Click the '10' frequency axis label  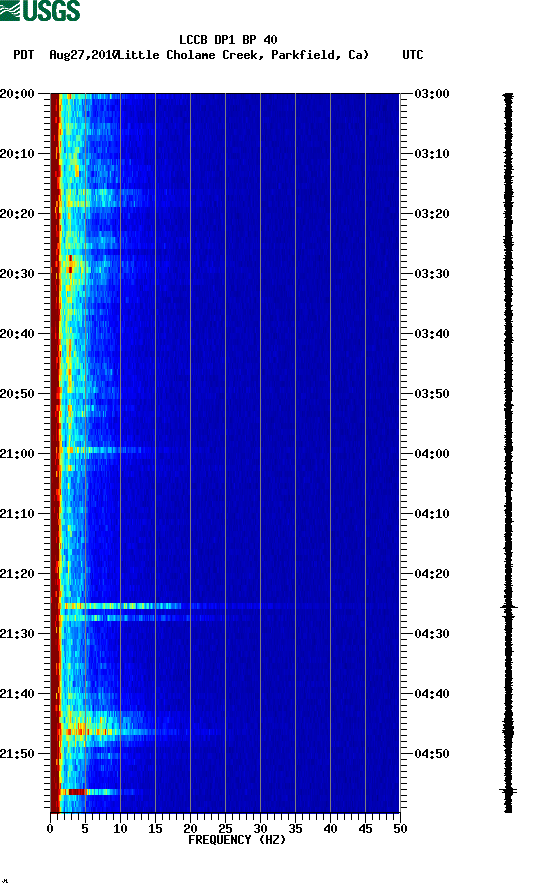120,829
